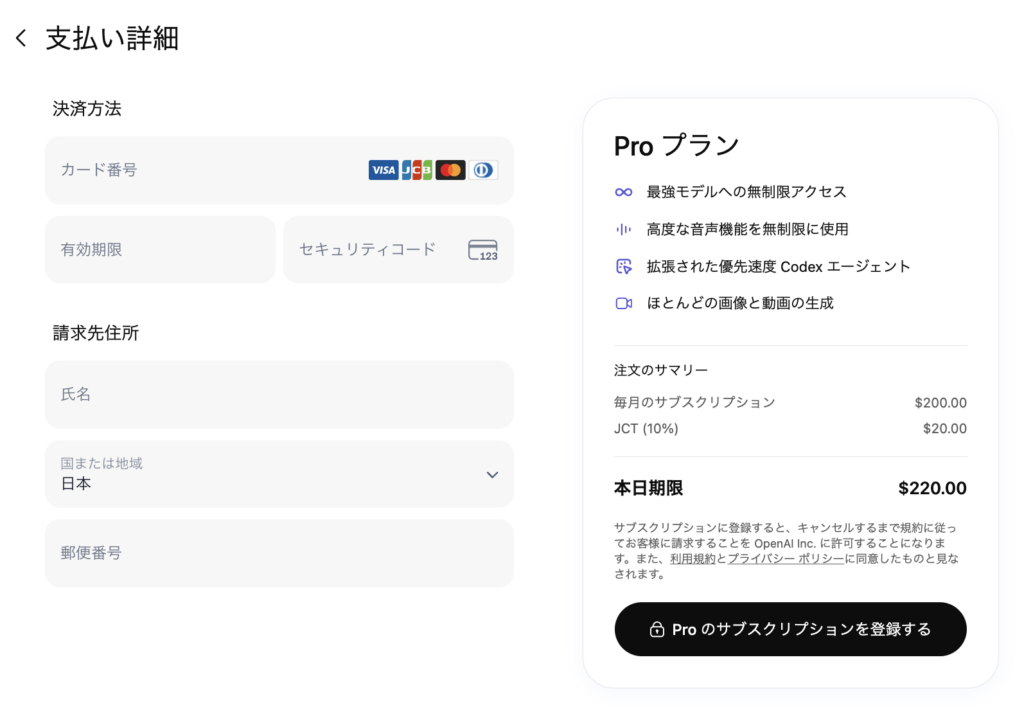The image size is (1024, 716).
Task: Click the Mastercard logo
Action: 450,170
